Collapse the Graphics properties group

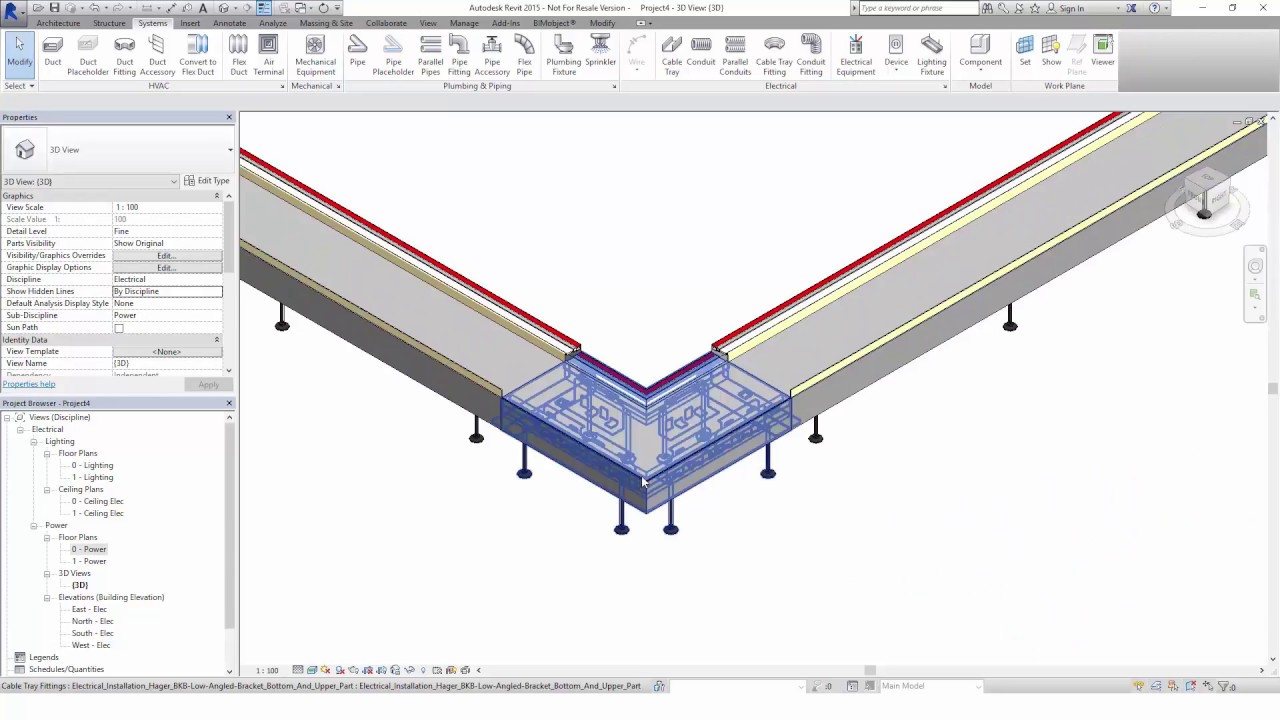click(216, 196)
